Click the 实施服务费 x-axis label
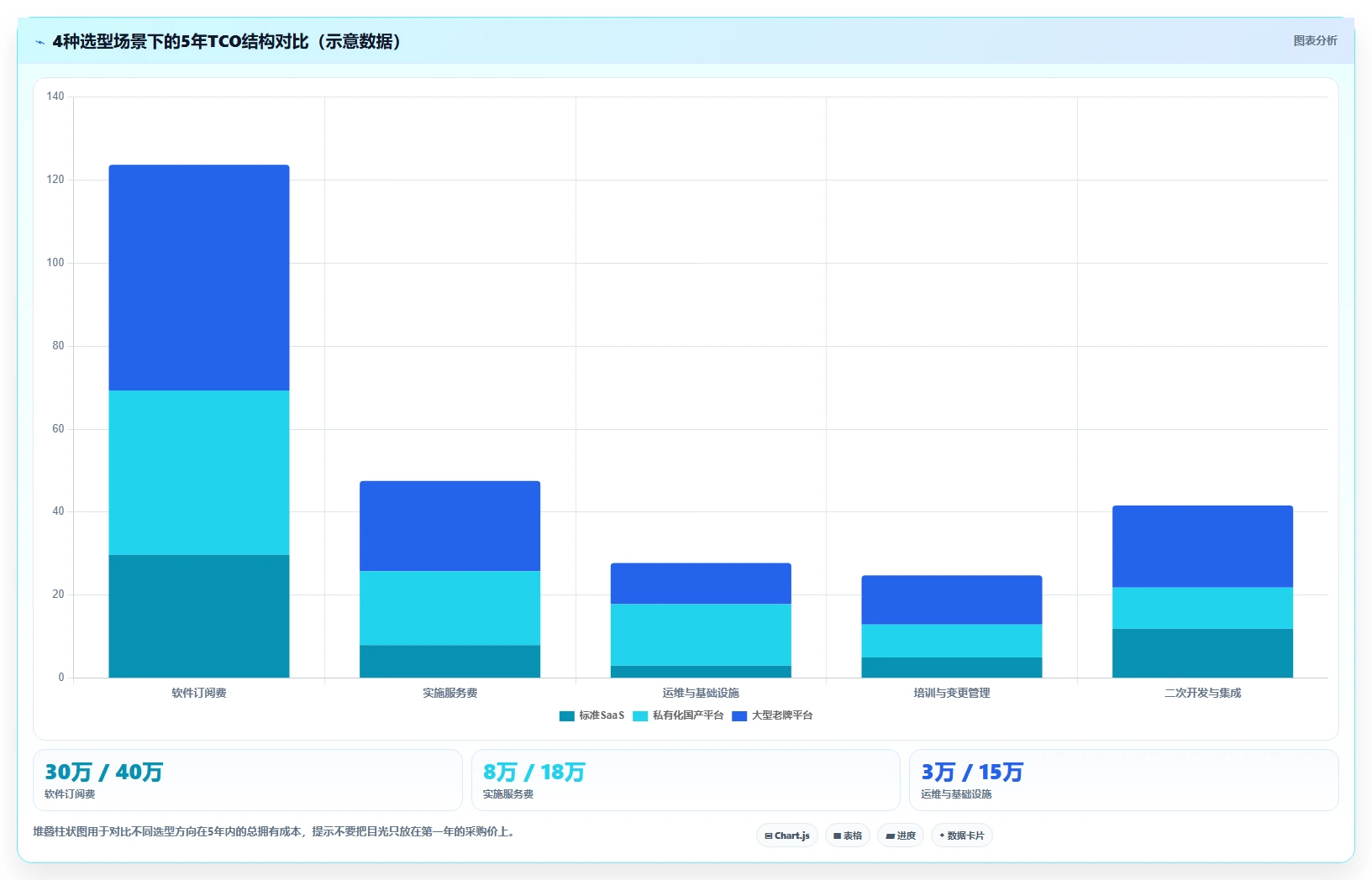1372x880 pixels. (449, 693)
